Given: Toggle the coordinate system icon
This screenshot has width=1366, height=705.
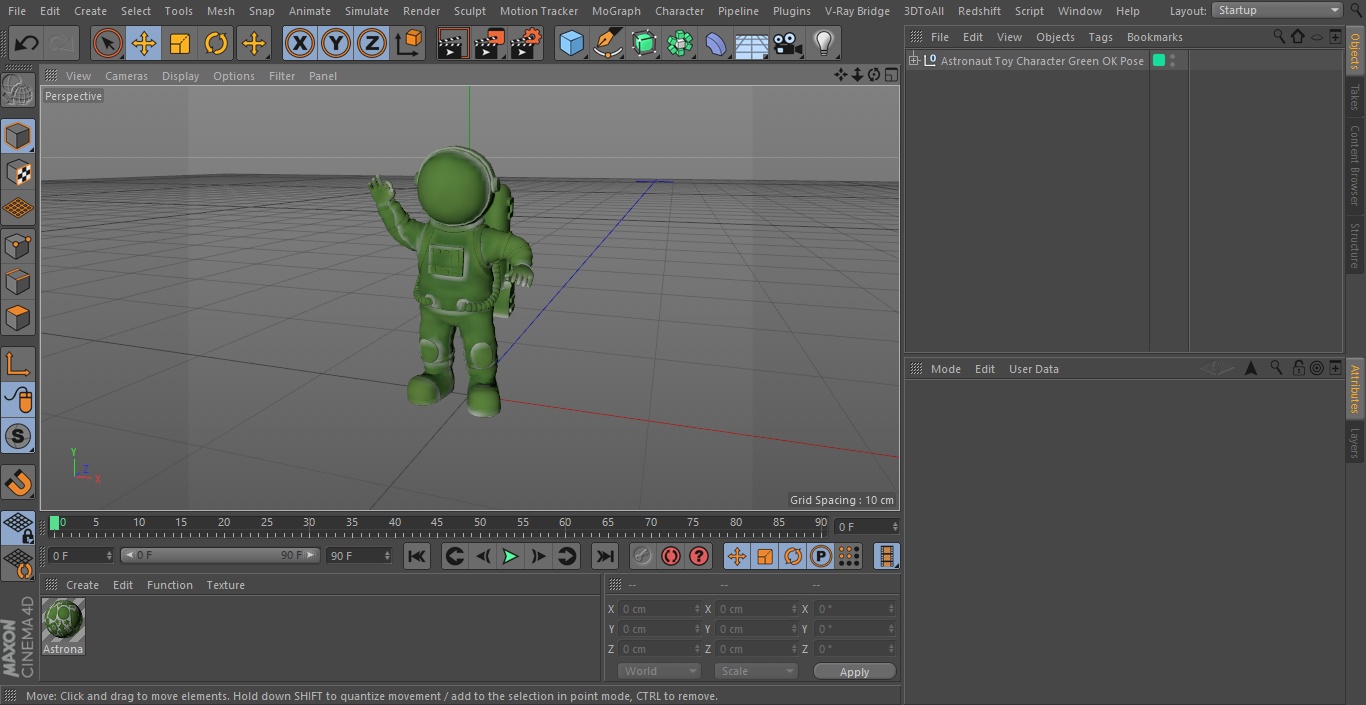Looking at the screenshot, I should (x=409, y=43).
